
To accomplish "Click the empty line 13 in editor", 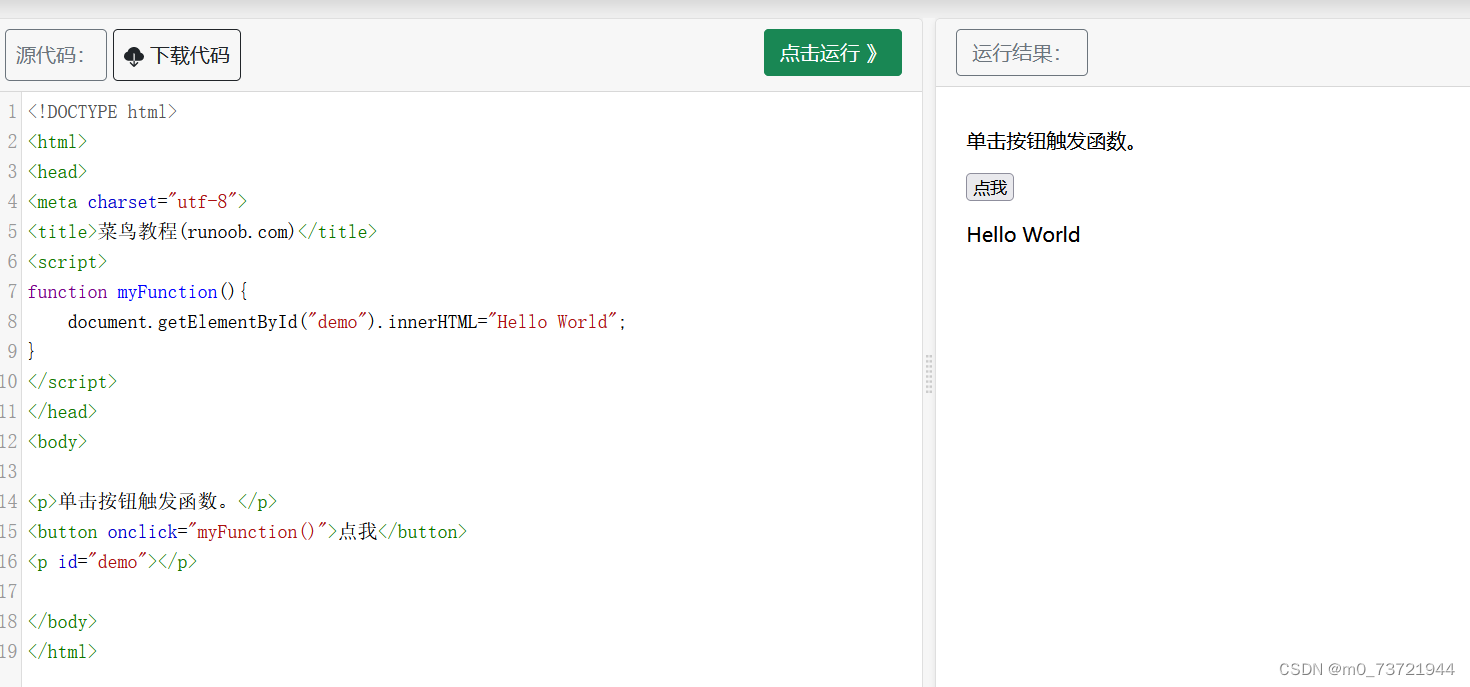I will (x=470, y=472).
